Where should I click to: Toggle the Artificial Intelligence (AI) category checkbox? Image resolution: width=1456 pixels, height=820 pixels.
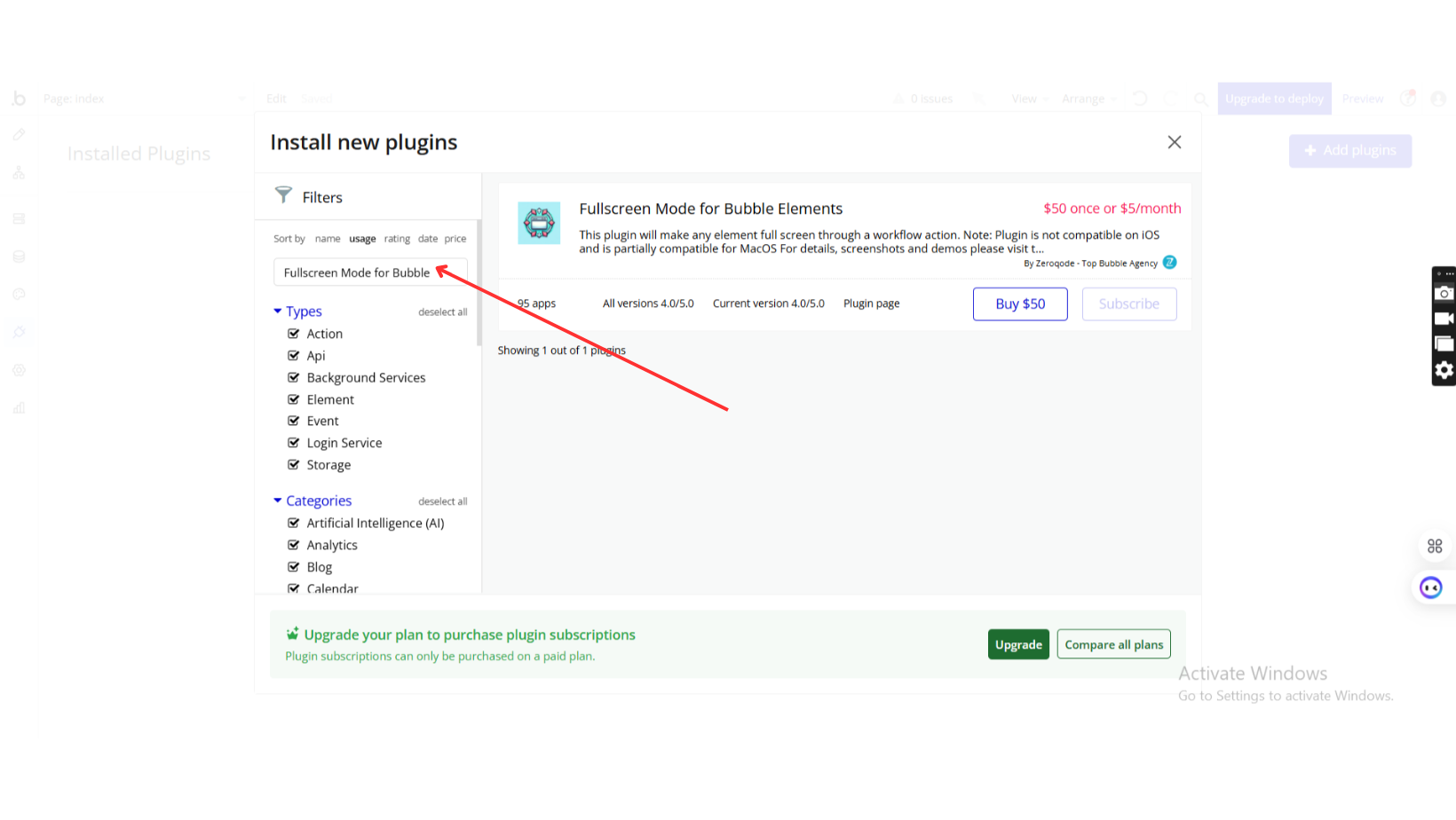[294, 523]
